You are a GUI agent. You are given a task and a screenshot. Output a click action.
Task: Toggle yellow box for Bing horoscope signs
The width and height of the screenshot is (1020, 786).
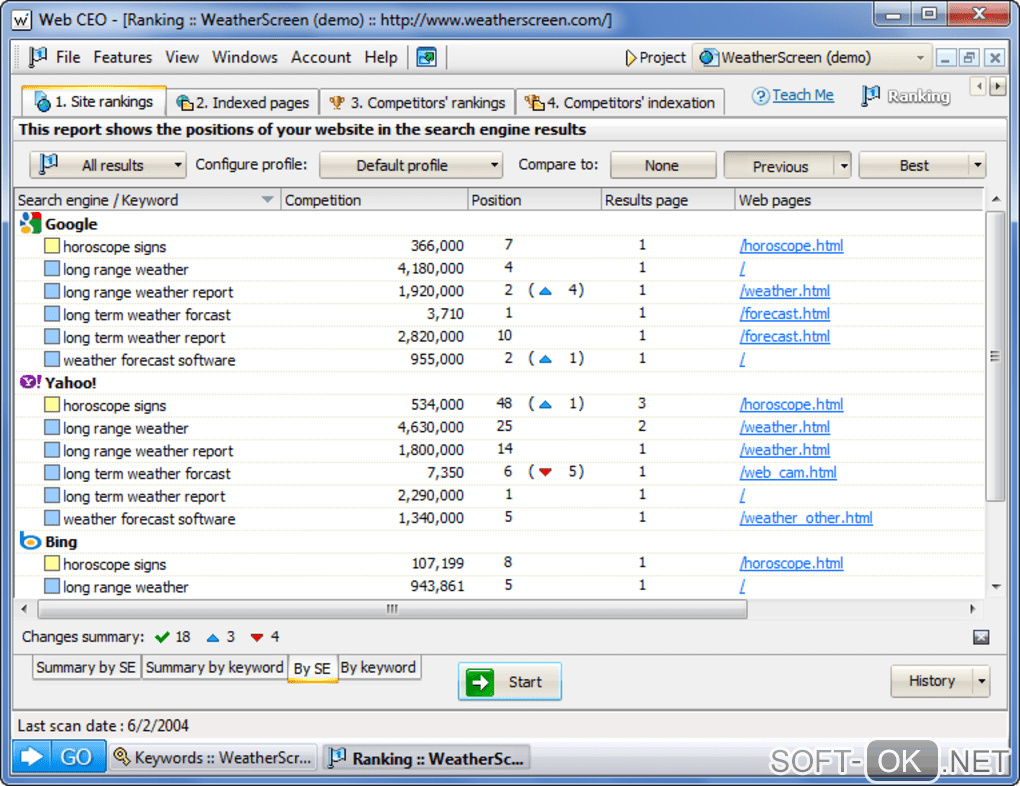[52, 563]
